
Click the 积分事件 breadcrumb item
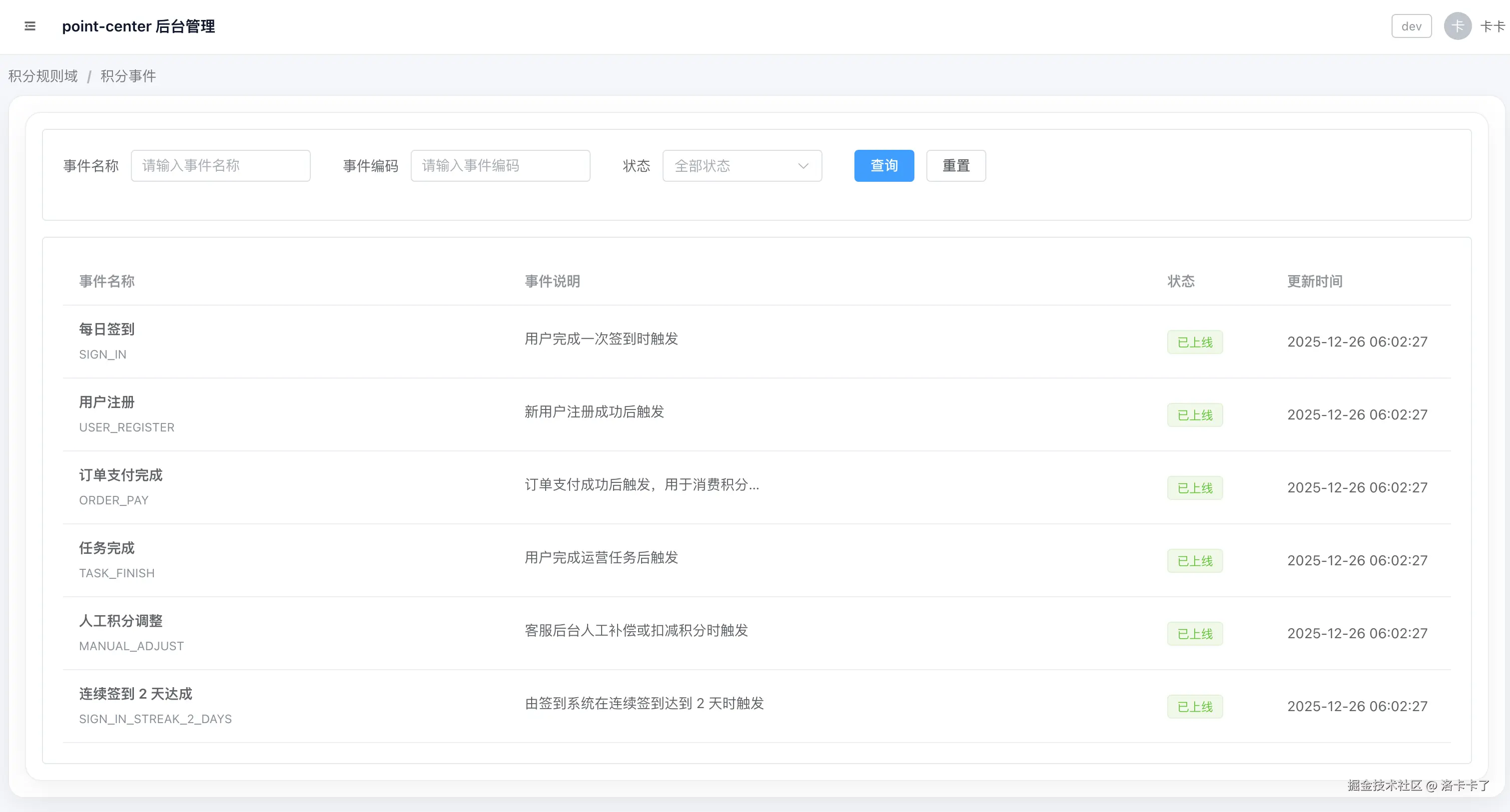coord(128,76)
